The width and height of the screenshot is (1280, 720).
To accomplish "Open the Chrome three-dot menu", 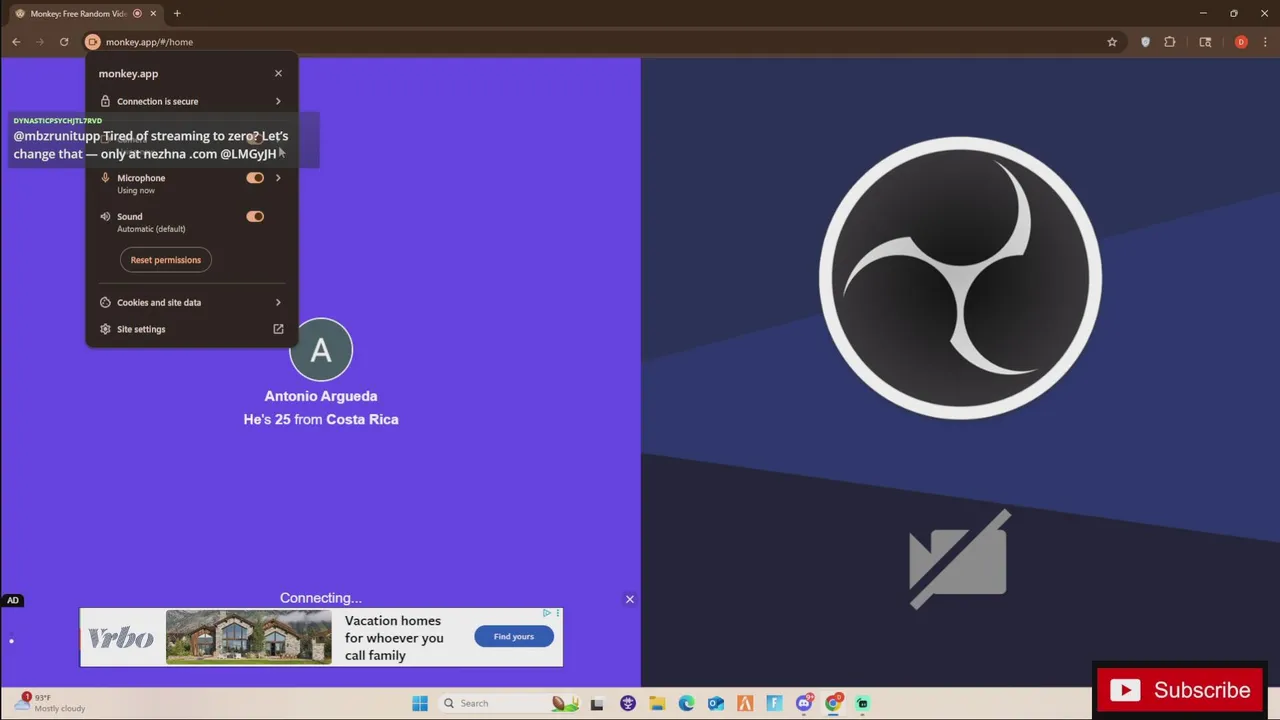I will pyautogui.click(x=1265, y=42).
